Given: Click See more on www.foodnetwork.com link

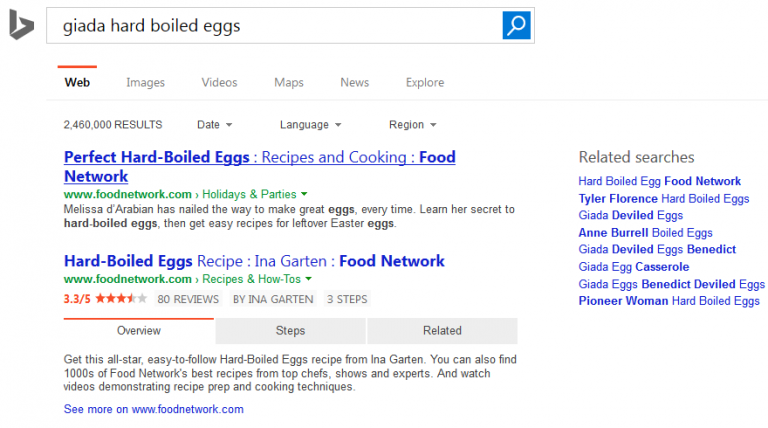Looking at the screenshot, I should click(153, 410).
